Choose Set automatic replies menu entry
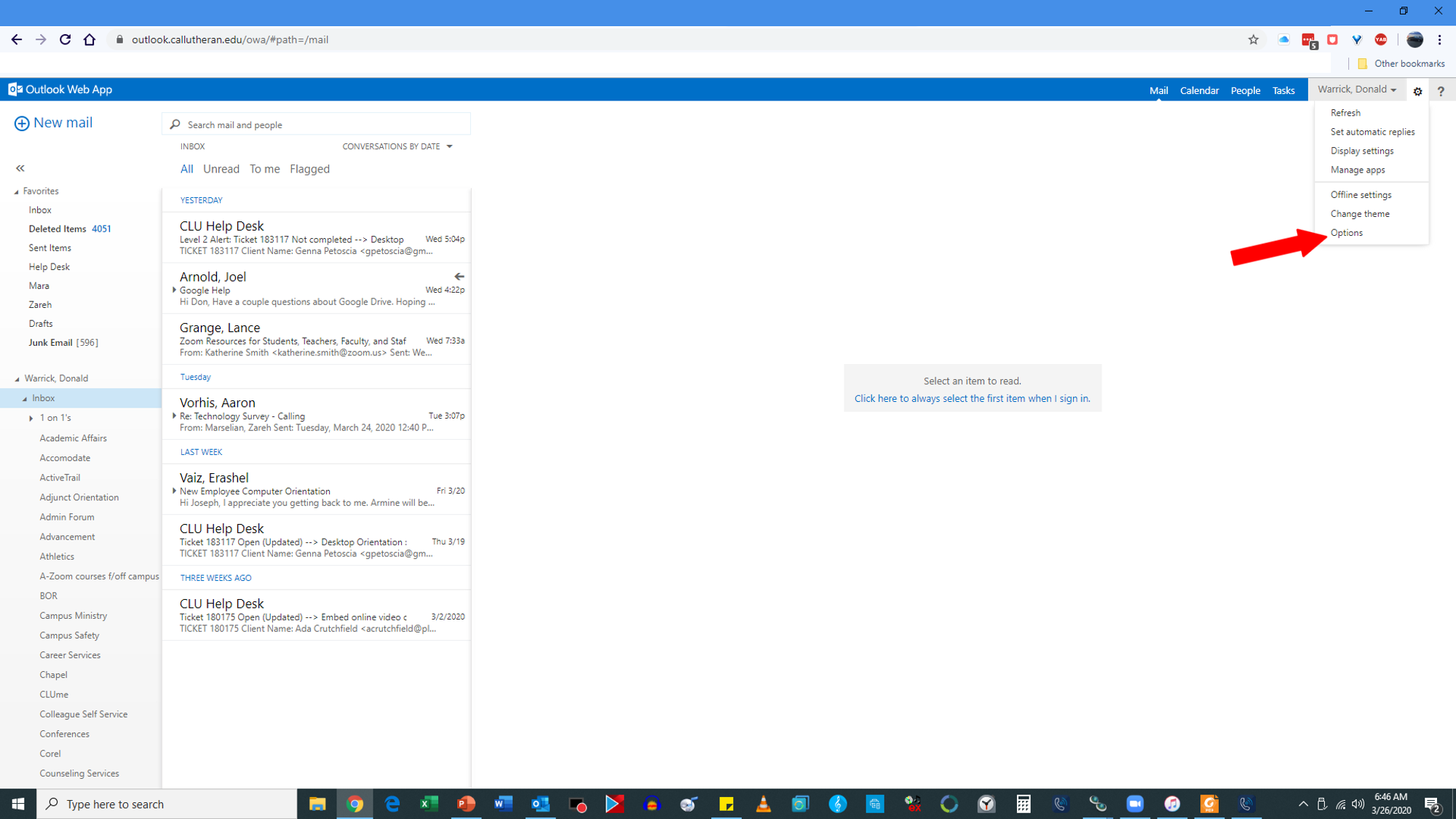The height and width of the screenshot is (819, 1456). tap(1372, 132)
